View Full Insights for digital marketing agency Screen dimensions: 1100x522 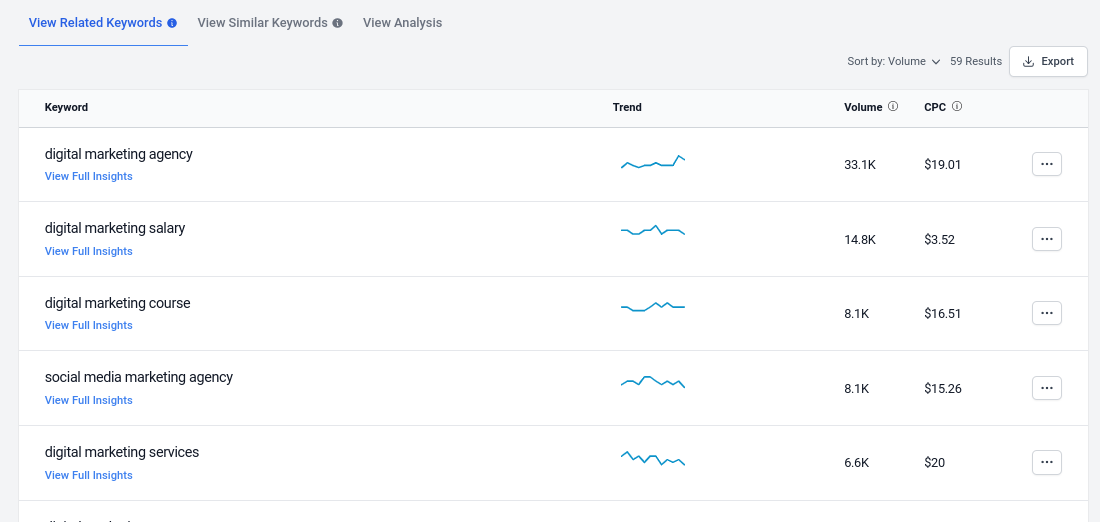pyautogui.click(x=88, y=177)
